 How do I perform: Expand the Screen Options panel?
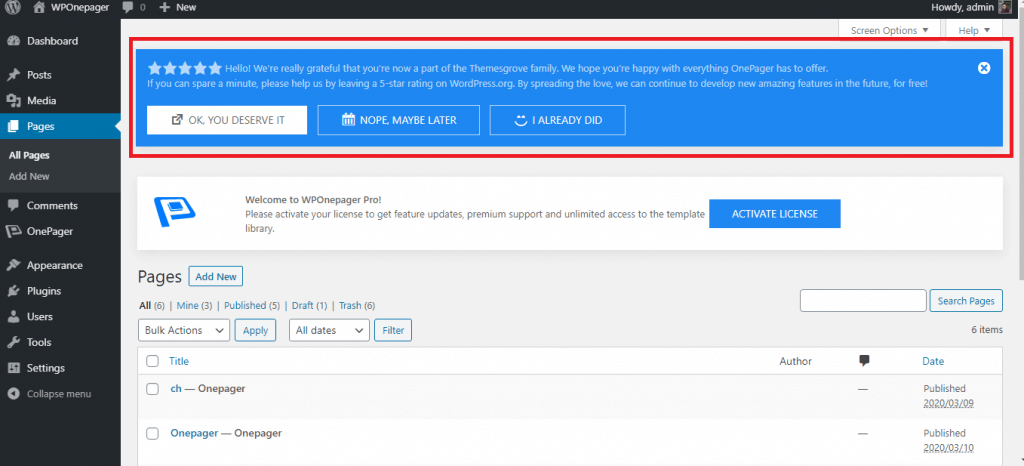(889, 30)
